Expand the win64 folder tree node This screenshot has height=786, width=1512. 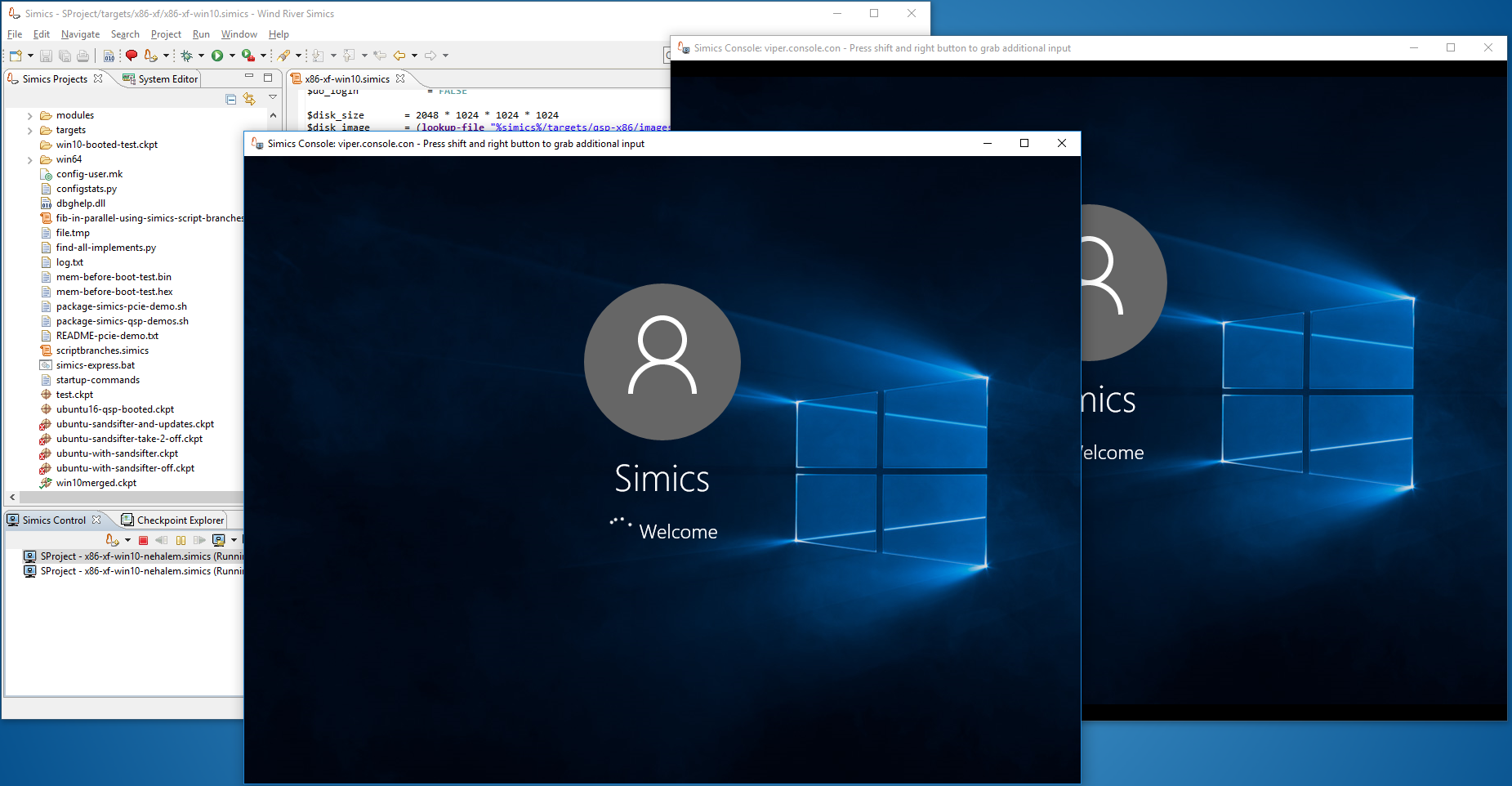(x=30, y=160)
